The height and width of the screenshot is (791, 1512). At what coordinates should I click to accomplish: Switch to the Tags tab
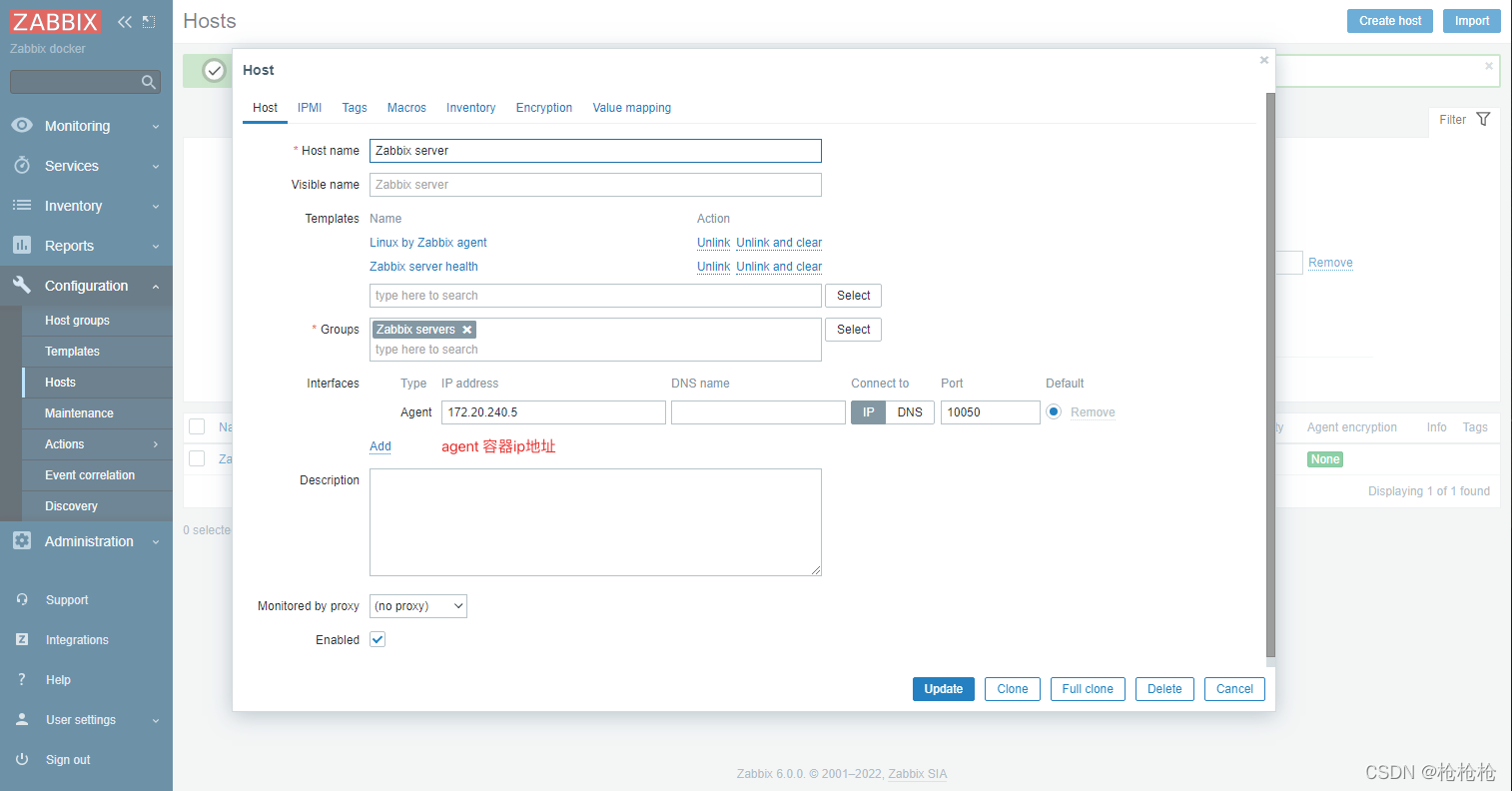(355, 108)
